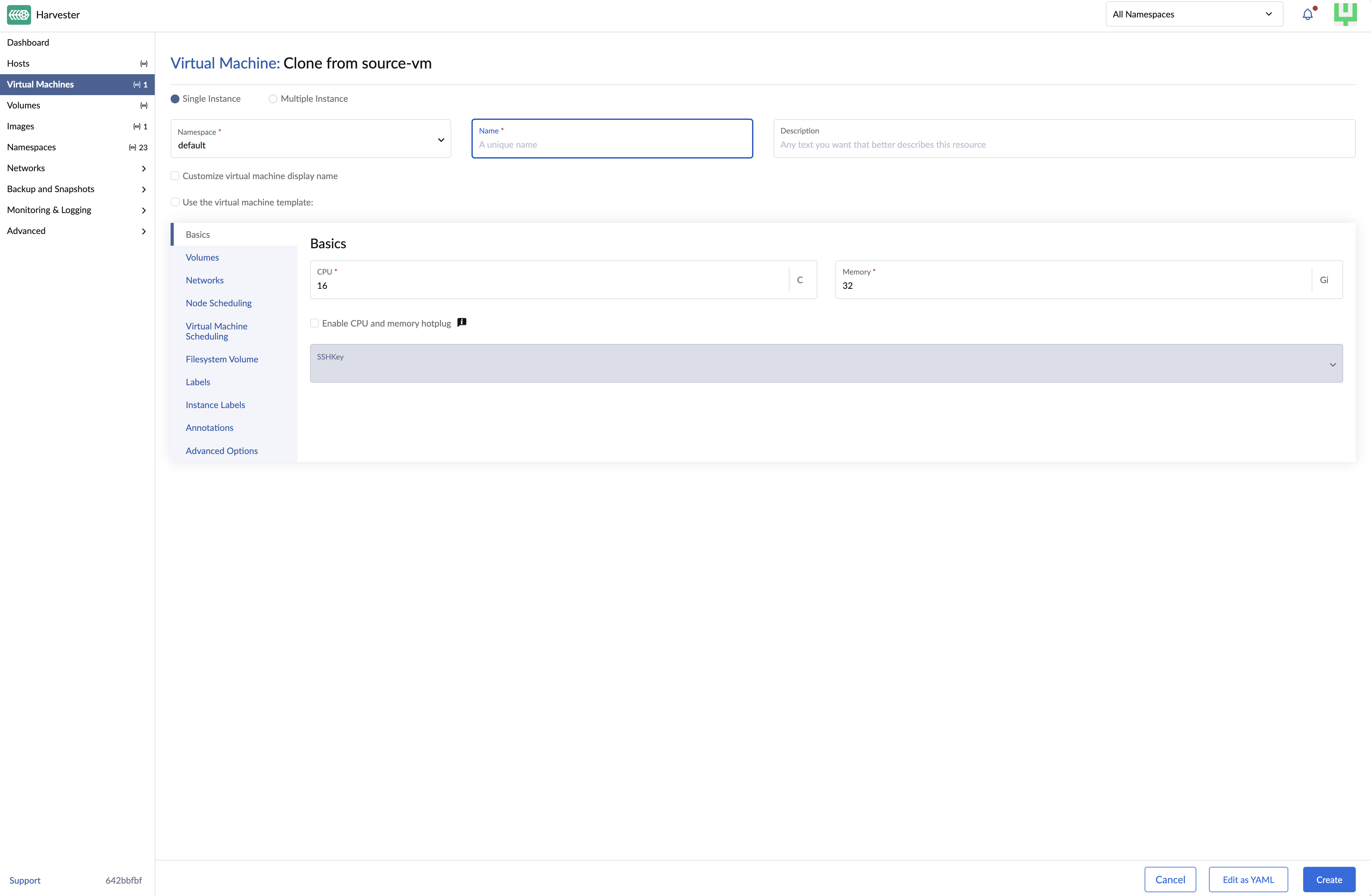Focus the Name input field
Image resolution: width=1371 pixels, height=896 pixels.
[612, 139]
